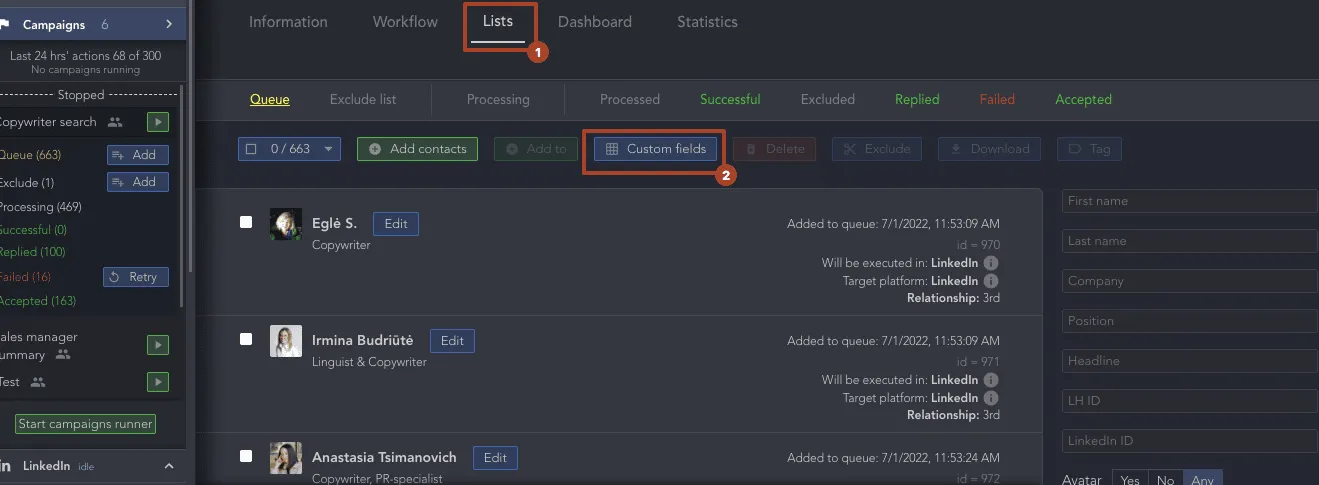Click the Add contacts button
The height and width of the screenshot is (485, 1319).
click(x=417, y=149)
